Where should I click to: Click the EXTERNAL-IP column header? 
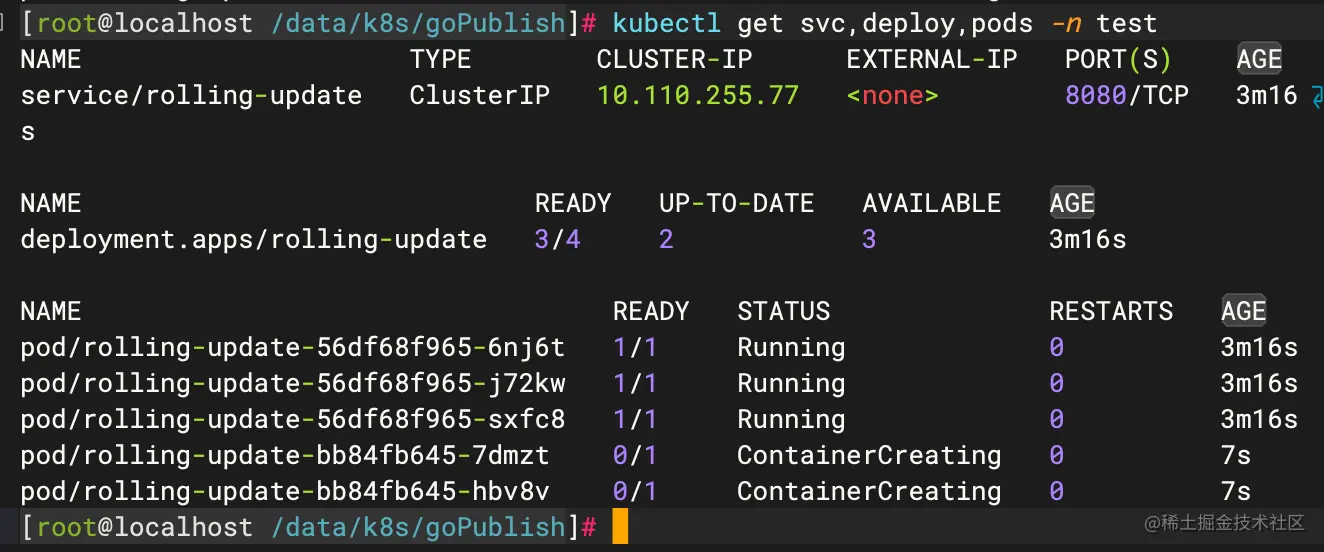(x=931, y=59)
